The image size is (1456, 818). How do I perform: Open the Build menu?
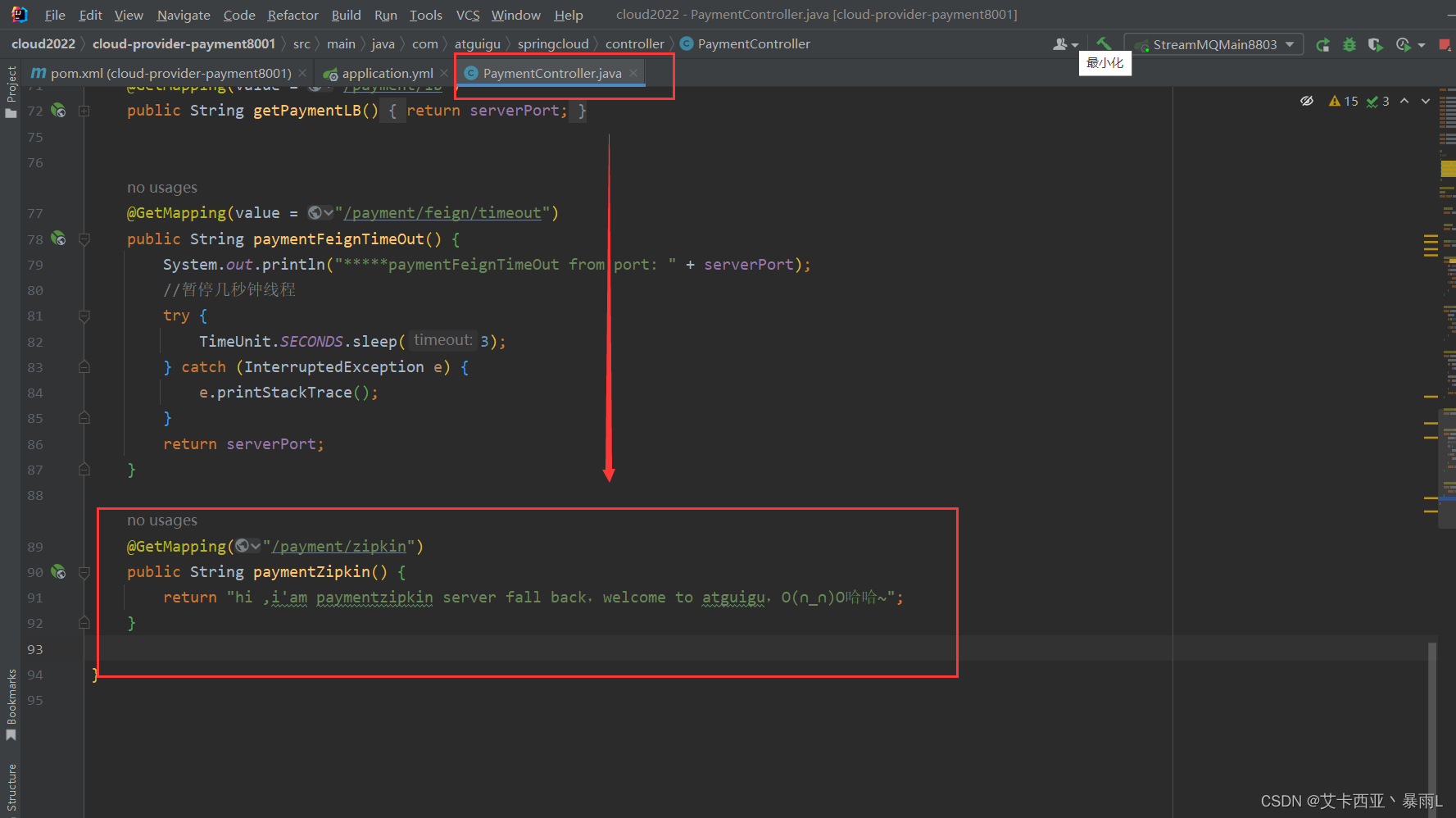point(346,15)
